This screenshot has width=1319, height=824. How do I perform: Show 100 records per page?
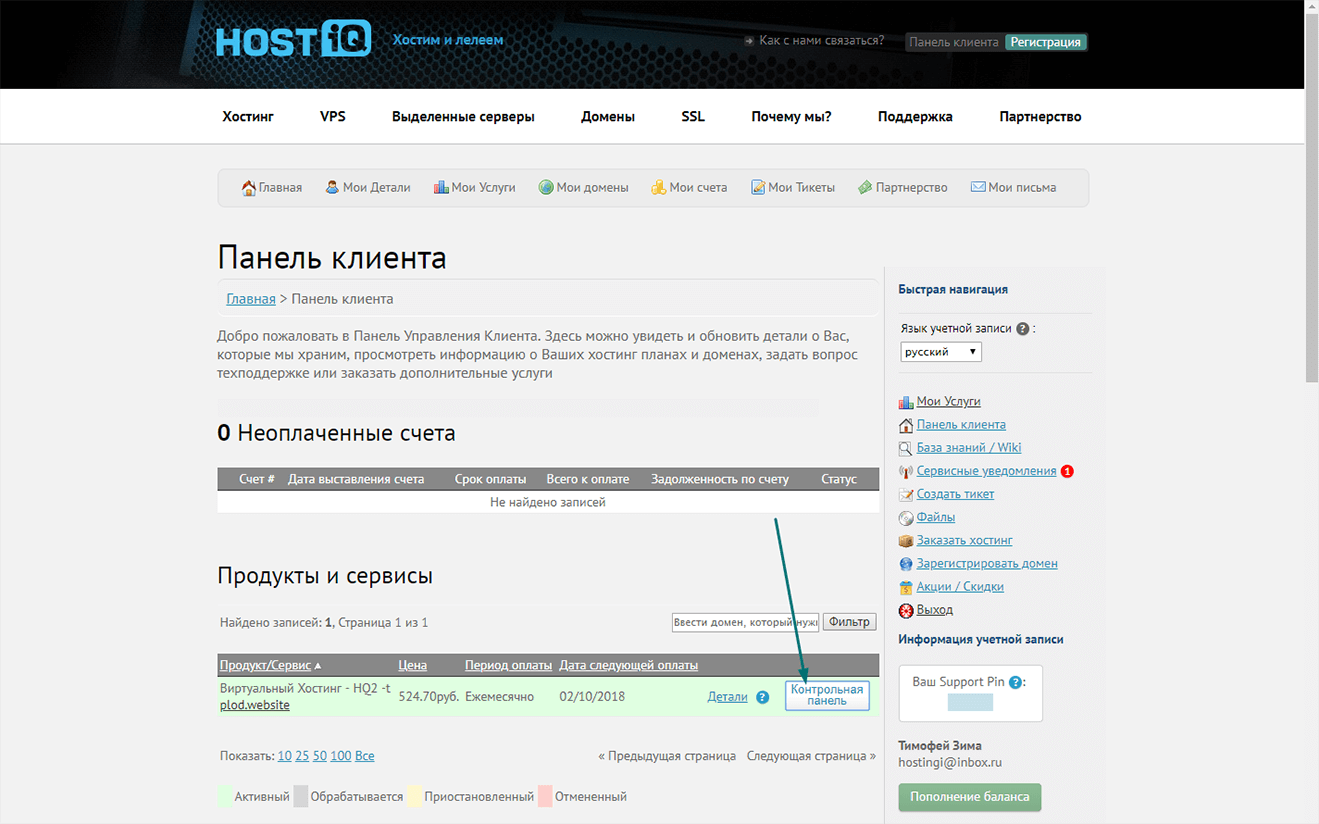point(341,756)
